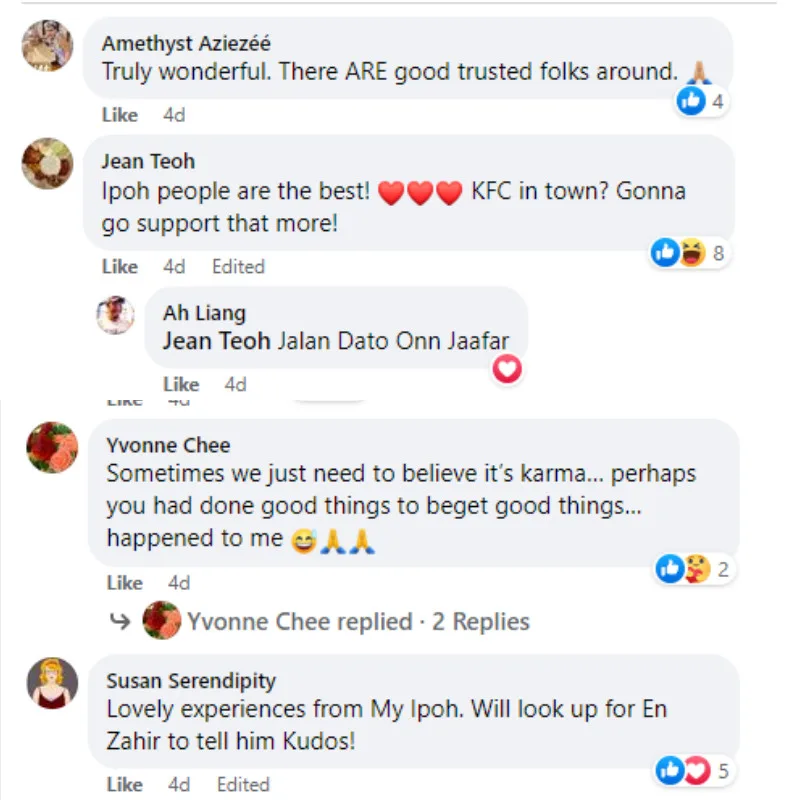Open Ah Liang's profile name link

point(205,313)
